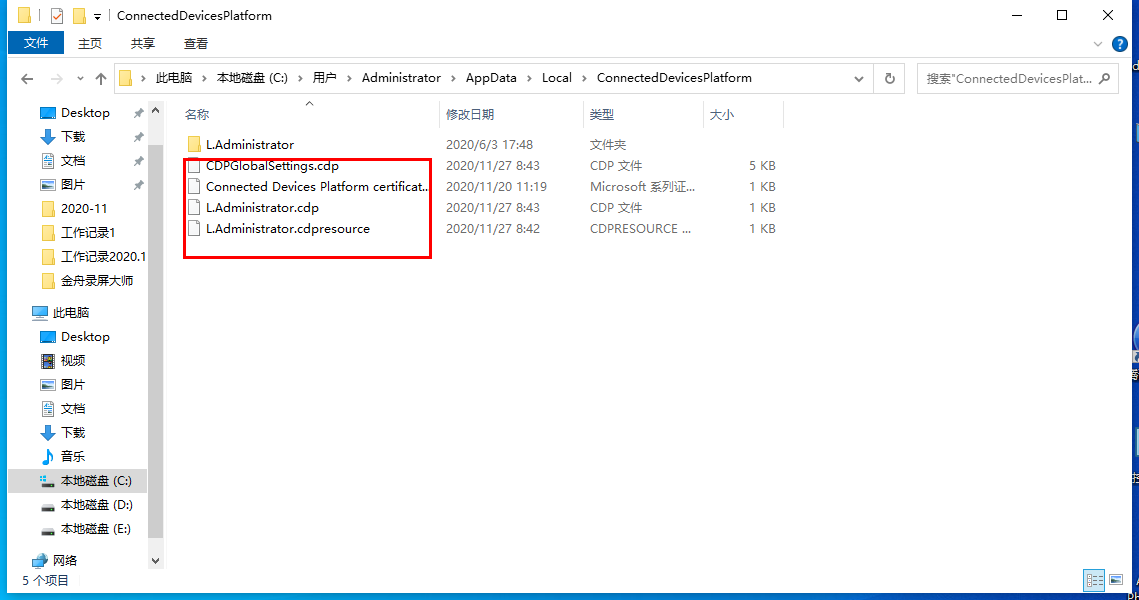This screenshot has height=600, width=1139.
Task: Click the sidebar scrollbar down arrow
Action: click(x=155, y=561)
